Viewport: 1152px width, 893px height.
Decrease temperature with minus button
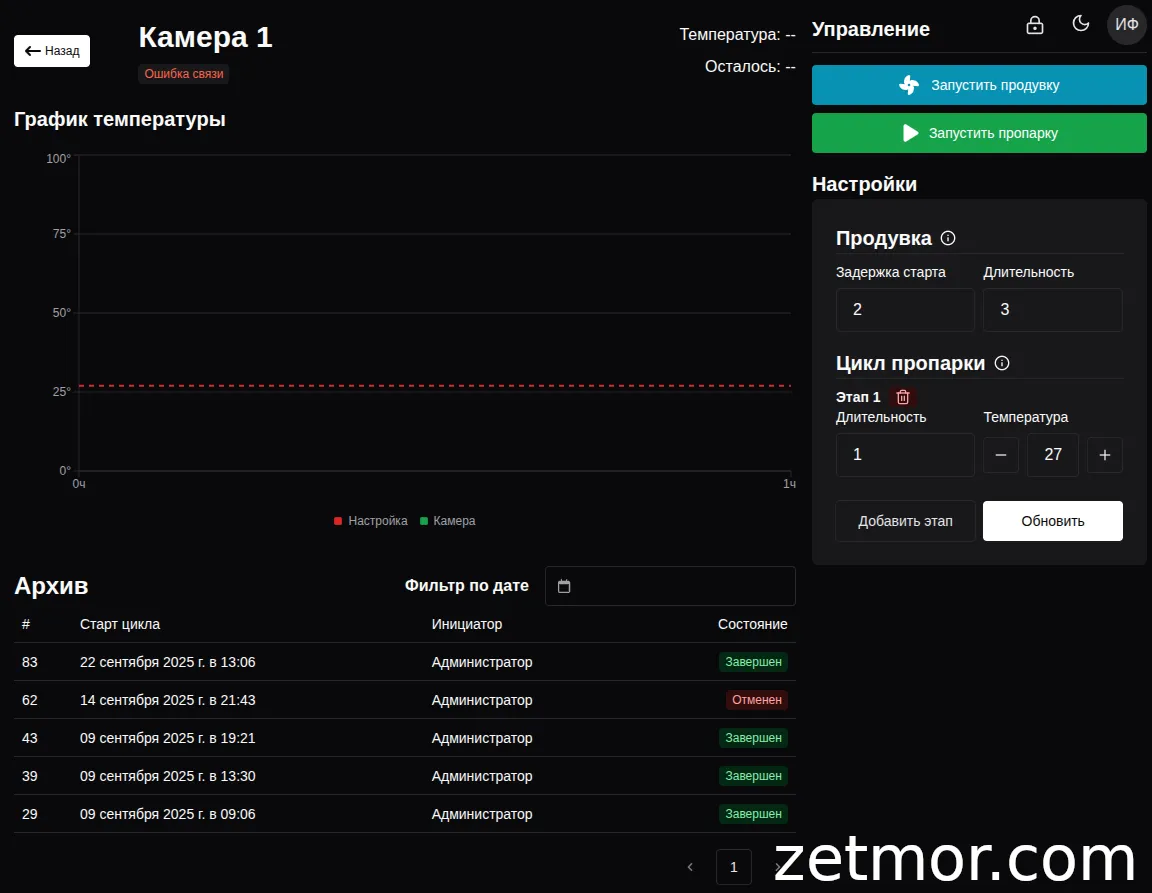coord(1001,455)
